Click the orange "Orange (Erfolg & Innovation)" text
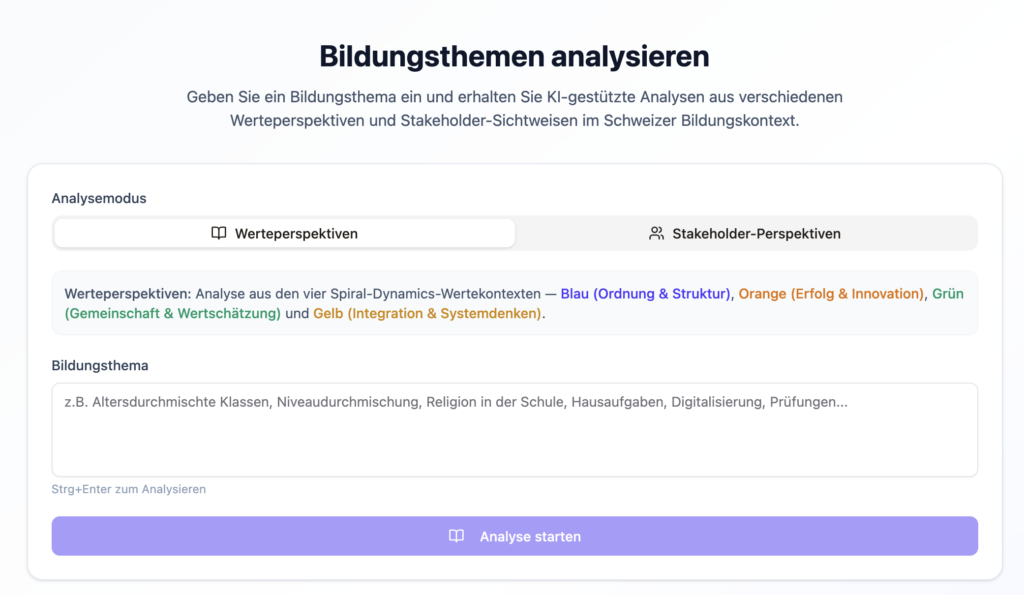Image resolution: width=1024 pixels, height=595 pixels. tap(831, 293)
